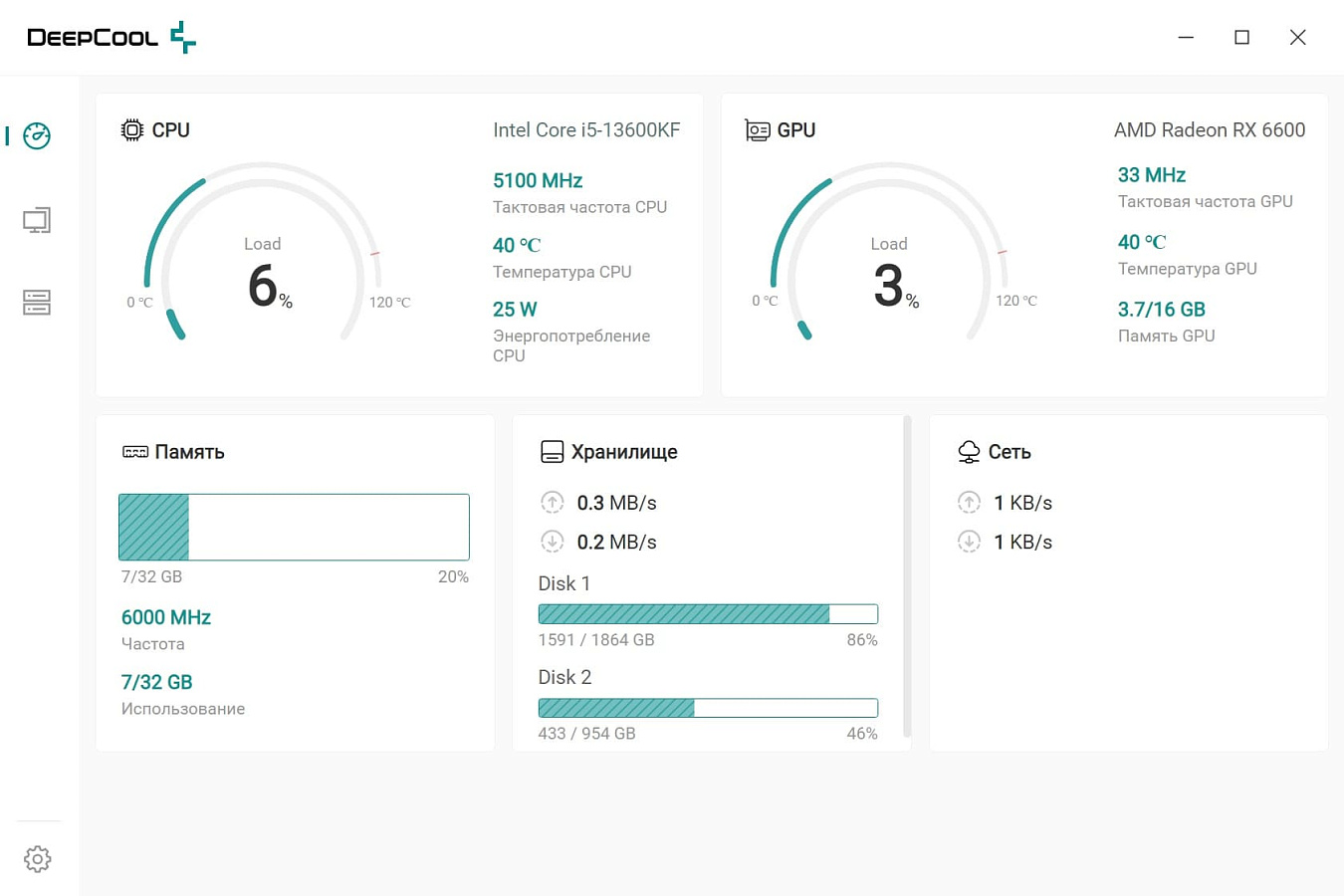1344x896 pixels.
Task: Click the 3.7/16 GB GPU memory value
Action: [x=1162, y=310]
